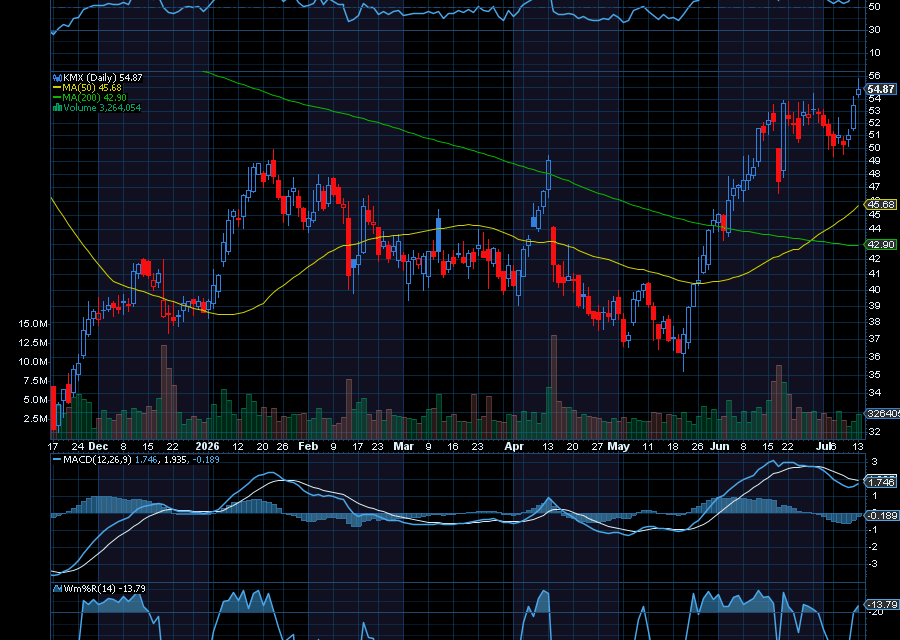Click the 37 price axis label
Viewport: 900px width, 640px height.
874,339
